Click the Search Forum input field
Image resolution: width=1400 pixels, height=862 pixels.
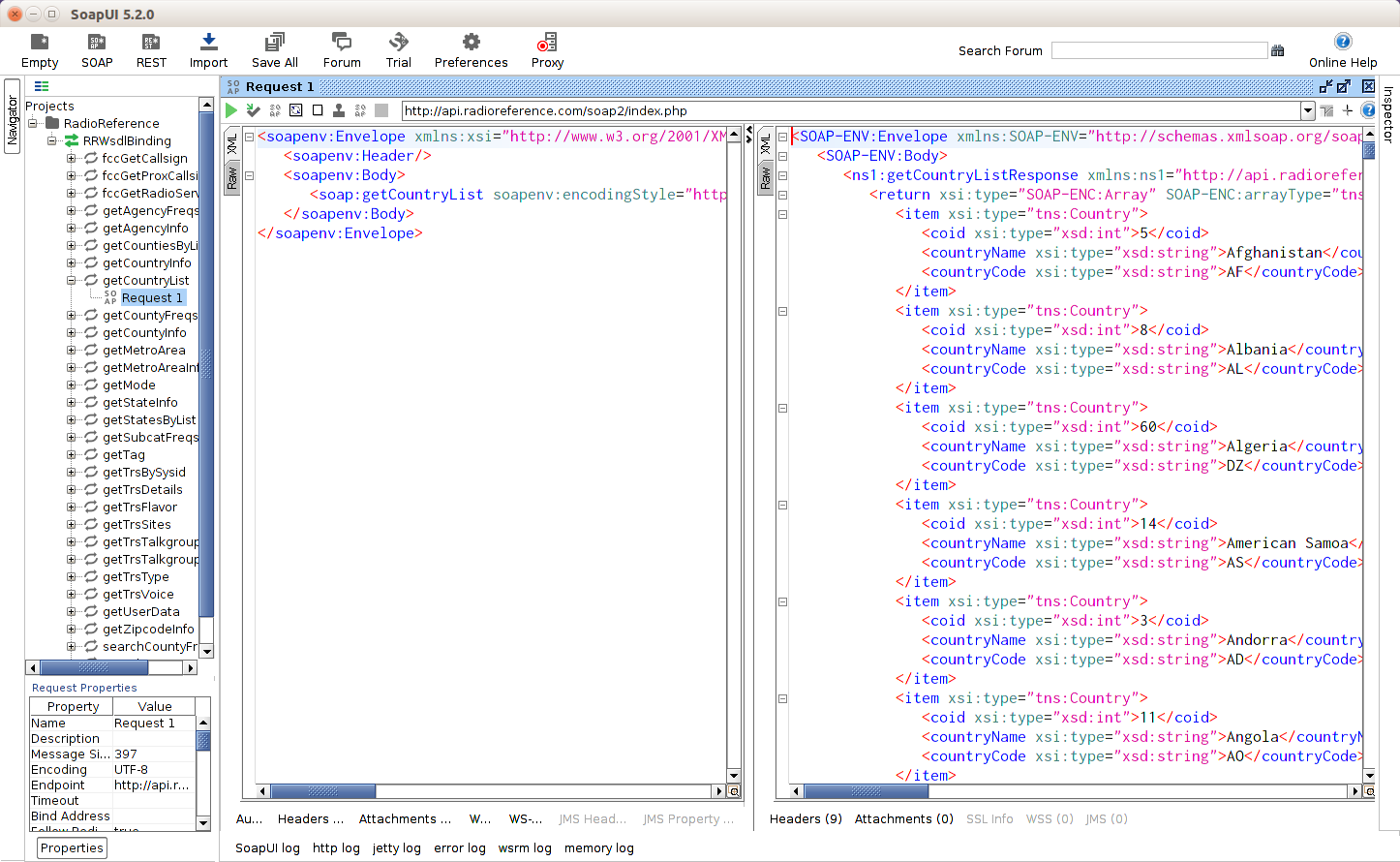click(1159, 50)
